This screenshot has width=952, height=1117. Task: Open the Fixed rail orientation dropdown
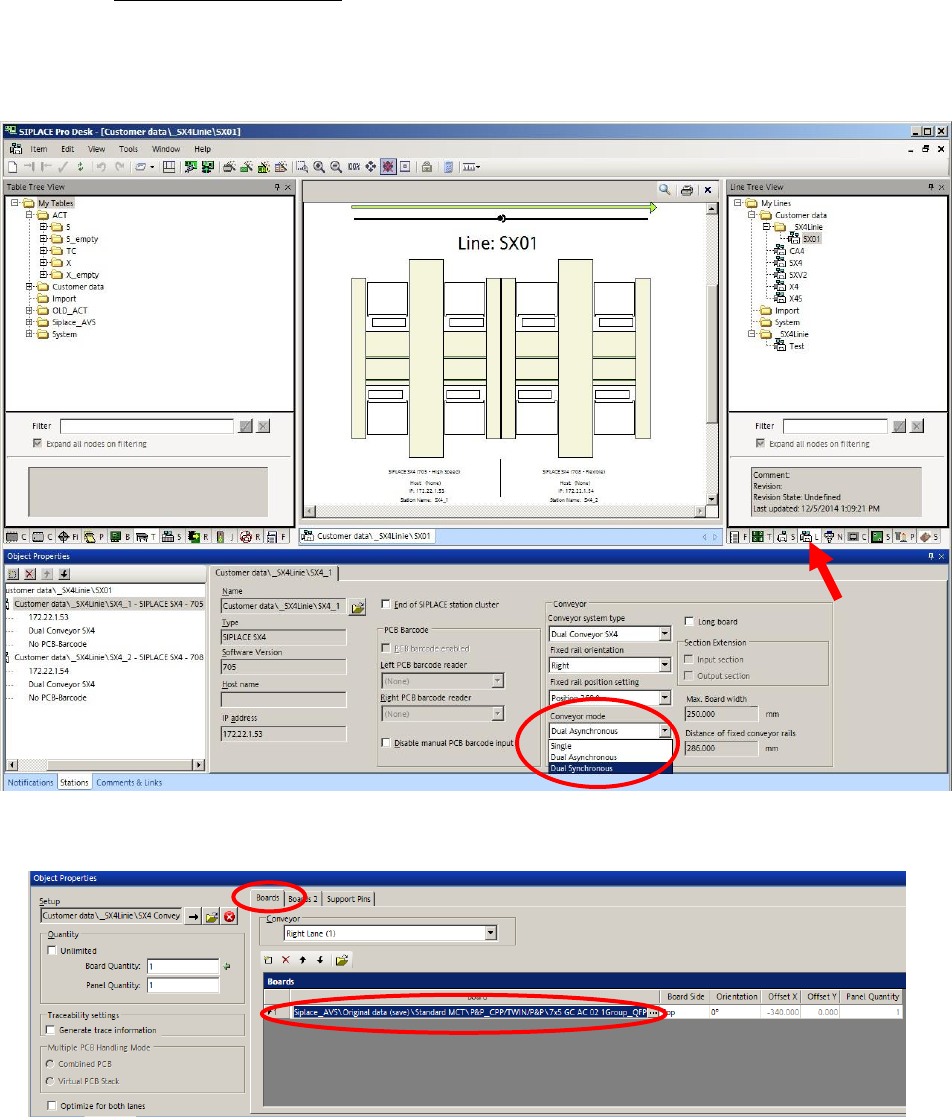(665, 665)
